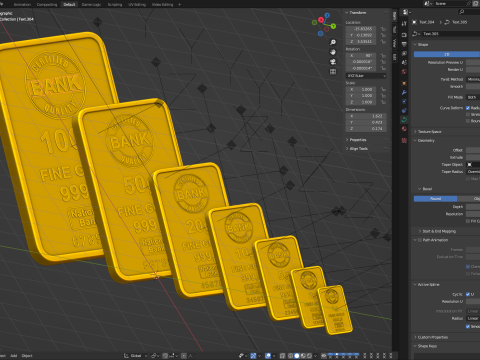This screenshot has height=360, width=480.
Task: Open the green Object Data curve tab
Action: click(404, 120)
